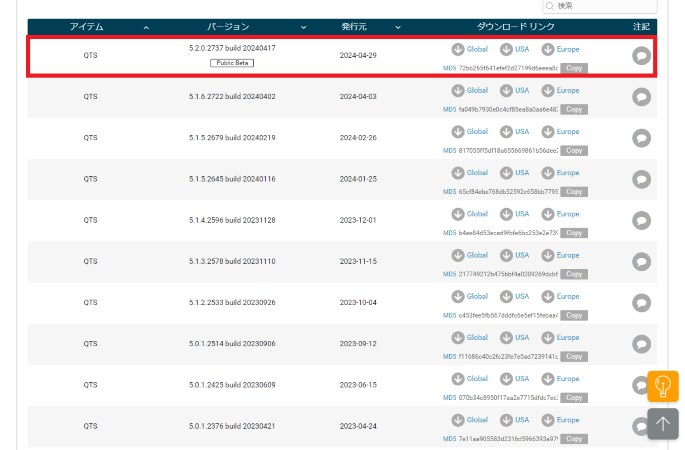Download QTS 5.0.1.2425 via Global link
The height and width of the screenshot is (450, 685).
pyautogui.click(x=470, y=379)
